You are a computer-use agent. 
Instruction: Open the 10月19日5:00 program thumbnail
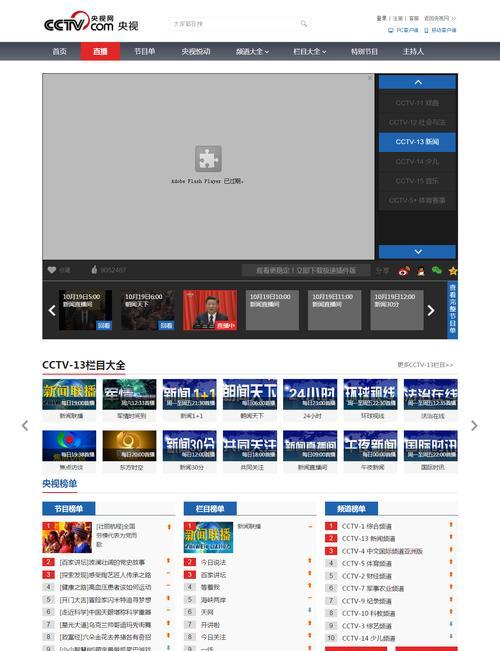pyautogui.click(x=85, y=310)
